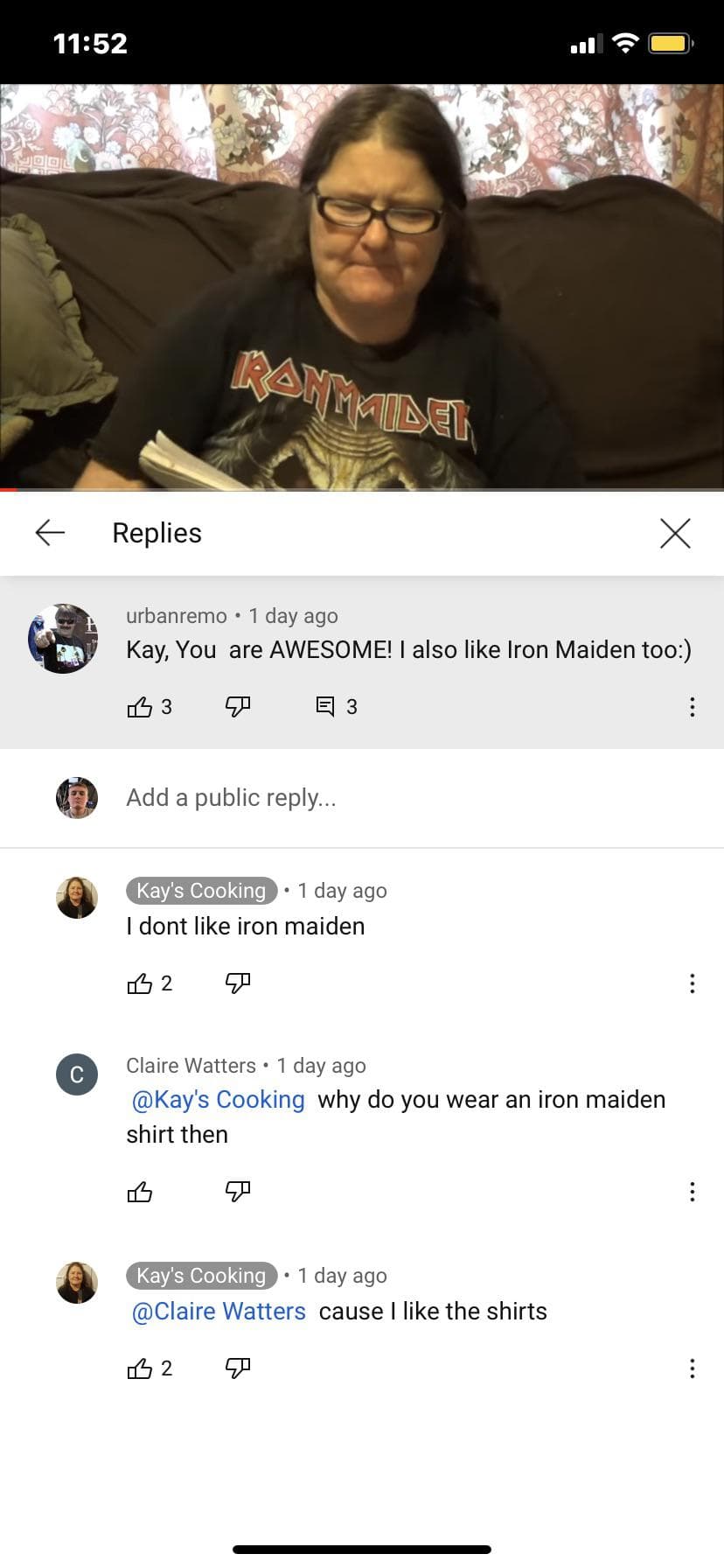
Task: Dislike "I dont like iron maiden" reply
Action: click(238, 983)
